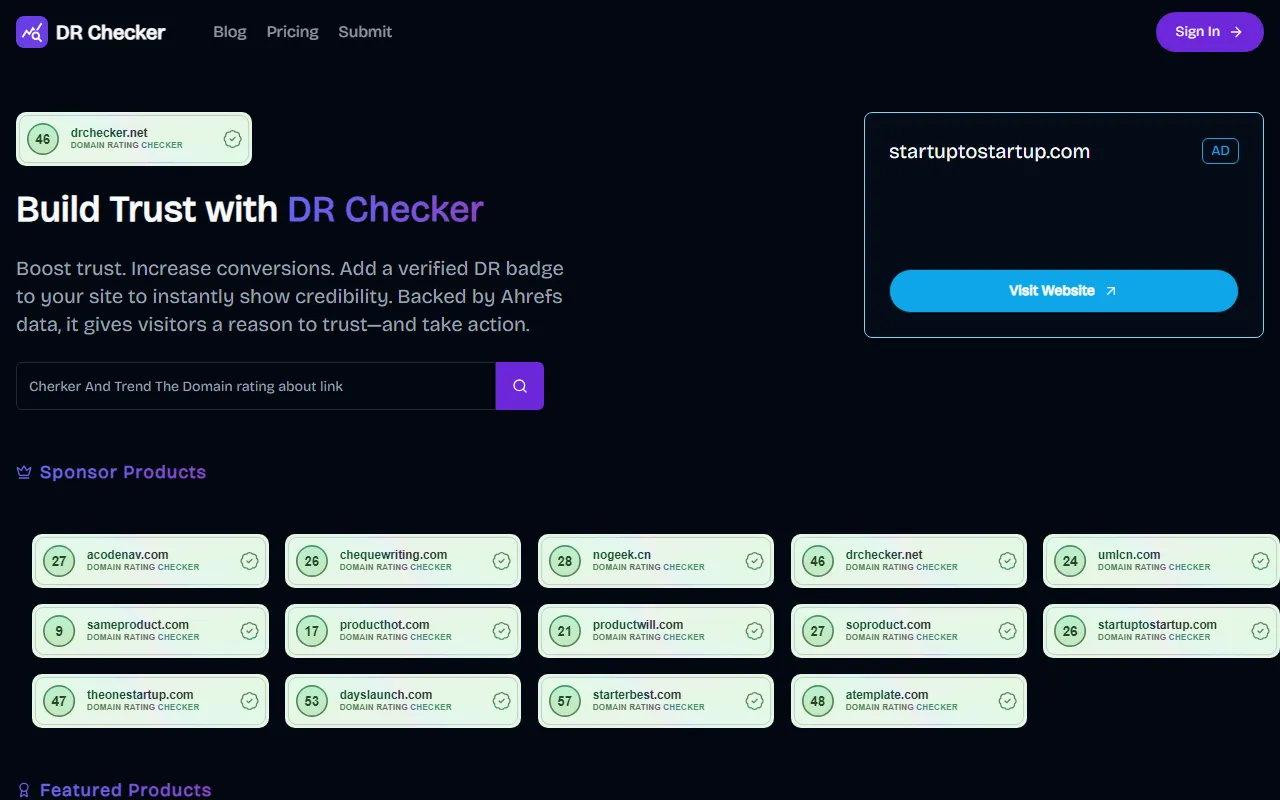This screenshot has height=800, width=1280.
Task: Click verified check icon on acodenav.com badge
Action: point(249,561)
